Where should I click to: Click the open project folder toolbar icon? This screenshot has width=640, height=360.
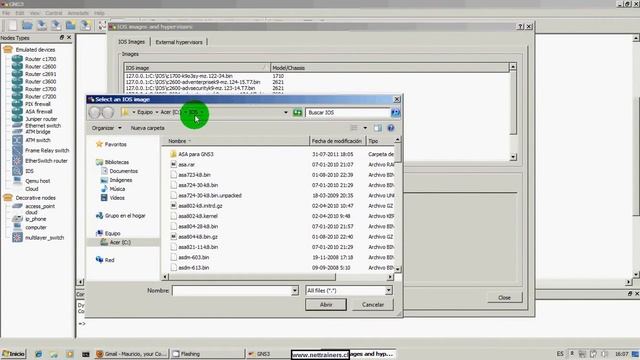click(27, 25)
